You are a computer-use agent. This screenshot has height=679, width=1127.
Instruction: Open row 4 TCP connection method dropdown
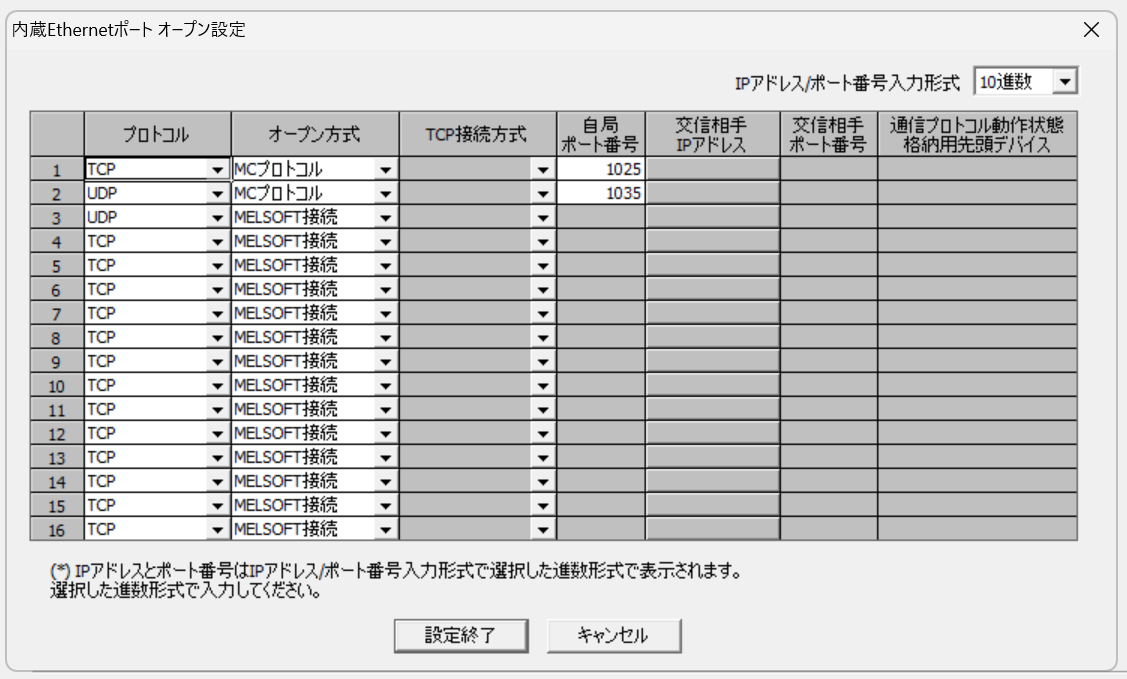tap(543, 242)
